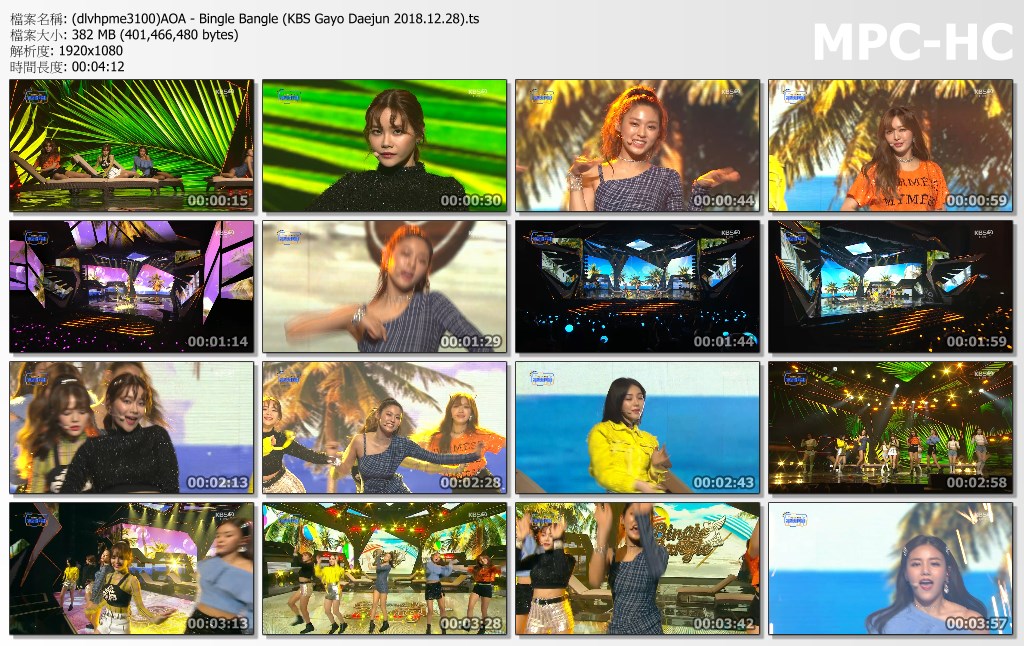The image size is (1024, 646).
Task: Click the KBS mark in the 00:03:28 frame
Action: coord(477,515)
